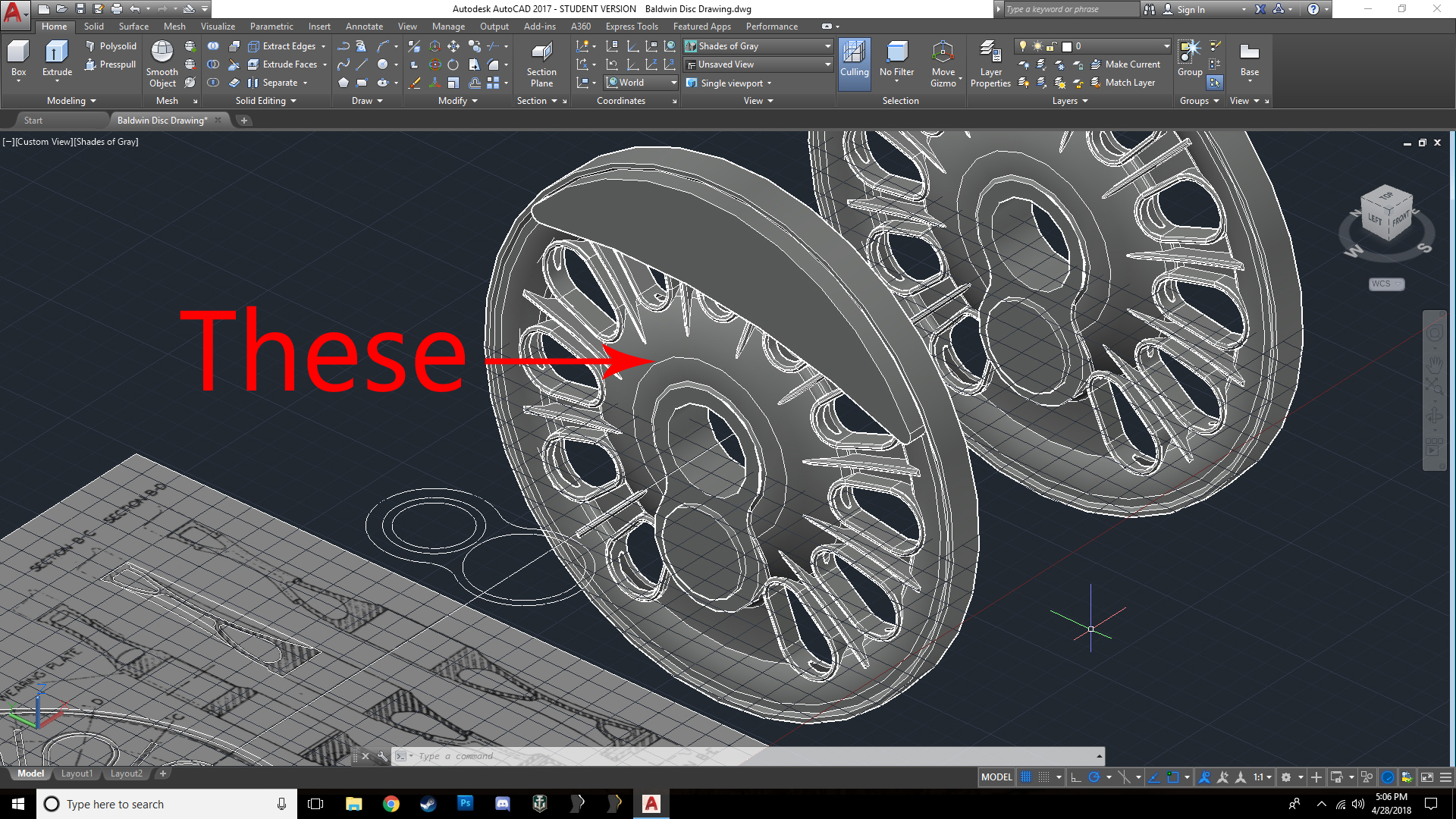Activate the Extrude tool
The image size is (1456, 819).
click(x=57, y=59)
